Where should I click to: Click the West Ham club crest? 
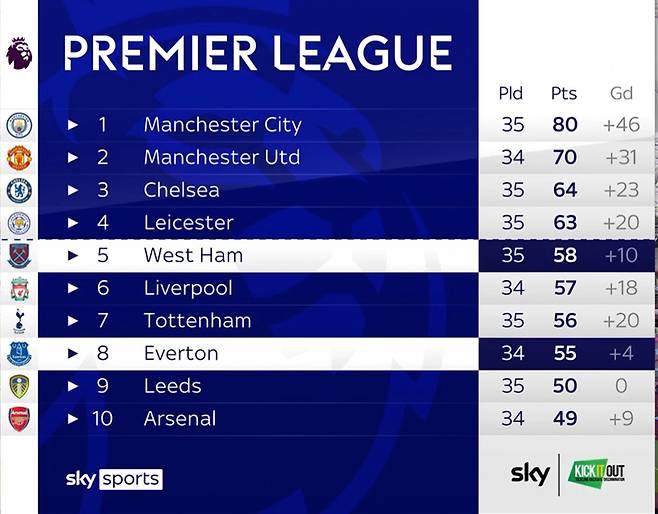click(19, 256)
